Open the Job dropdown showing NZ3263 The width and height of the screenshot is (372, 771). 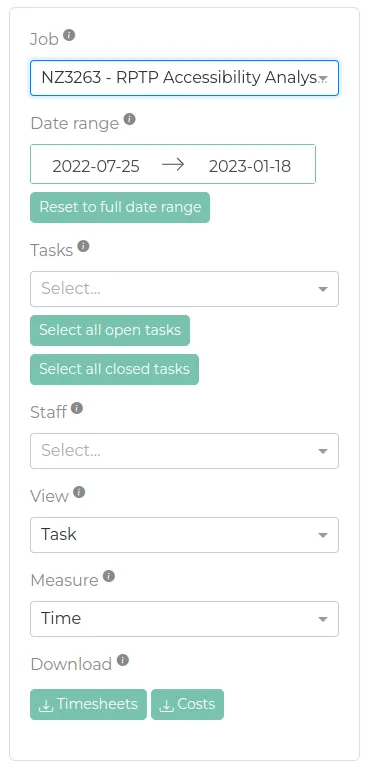click(184, 78)
